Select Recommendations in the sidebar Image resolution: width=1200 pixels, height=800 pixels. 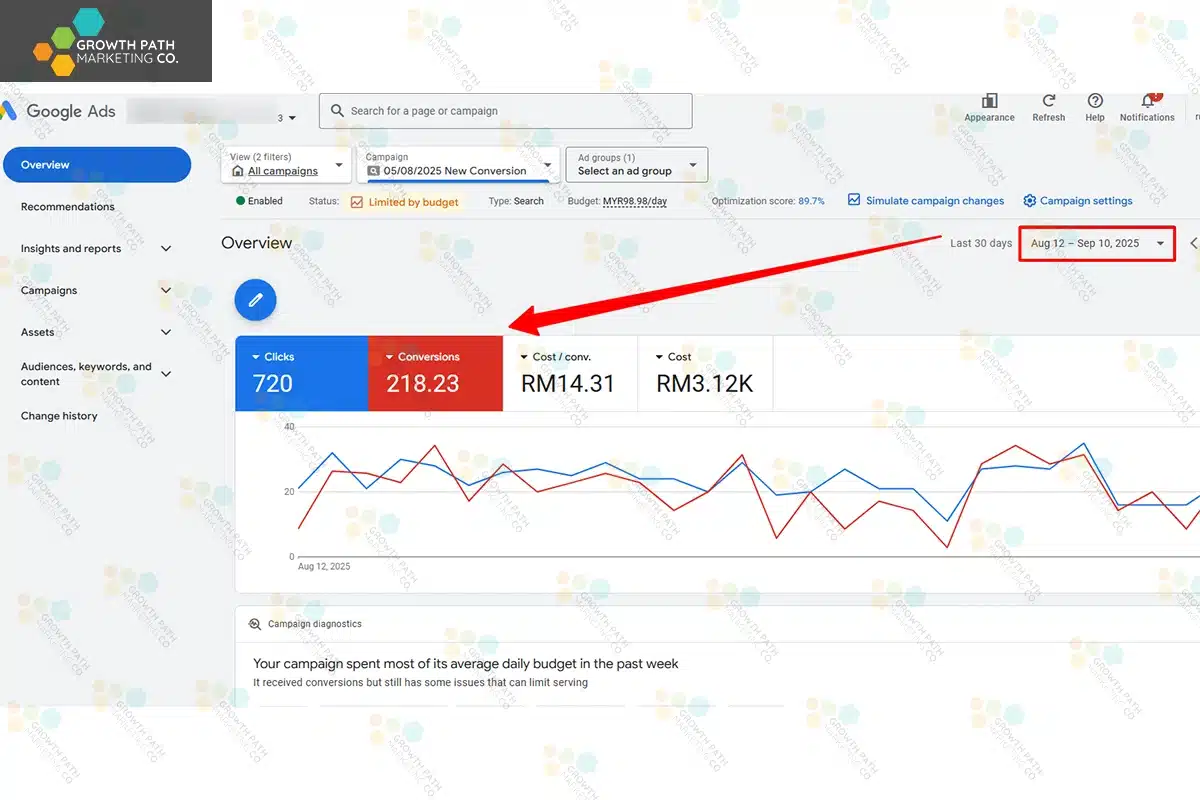point(68,207)
